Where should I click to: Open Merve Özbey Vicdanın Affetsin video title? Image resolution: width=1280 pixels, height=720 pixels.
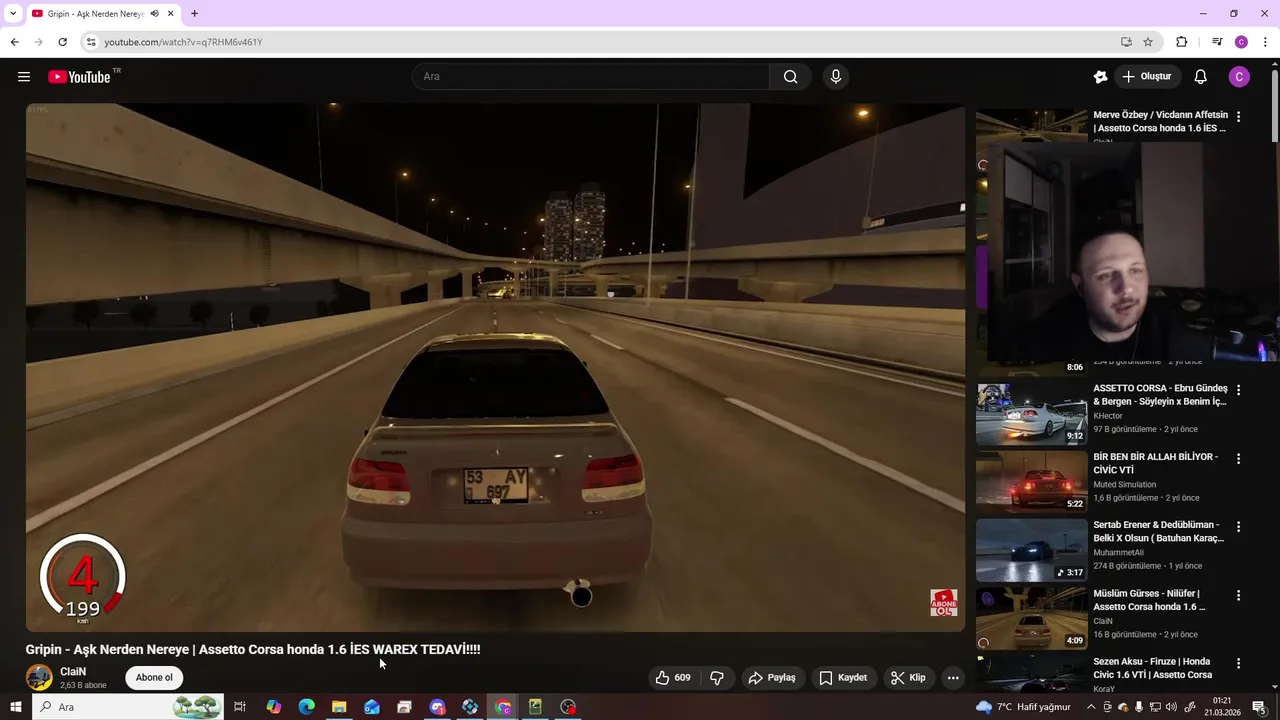point(1160,121)
